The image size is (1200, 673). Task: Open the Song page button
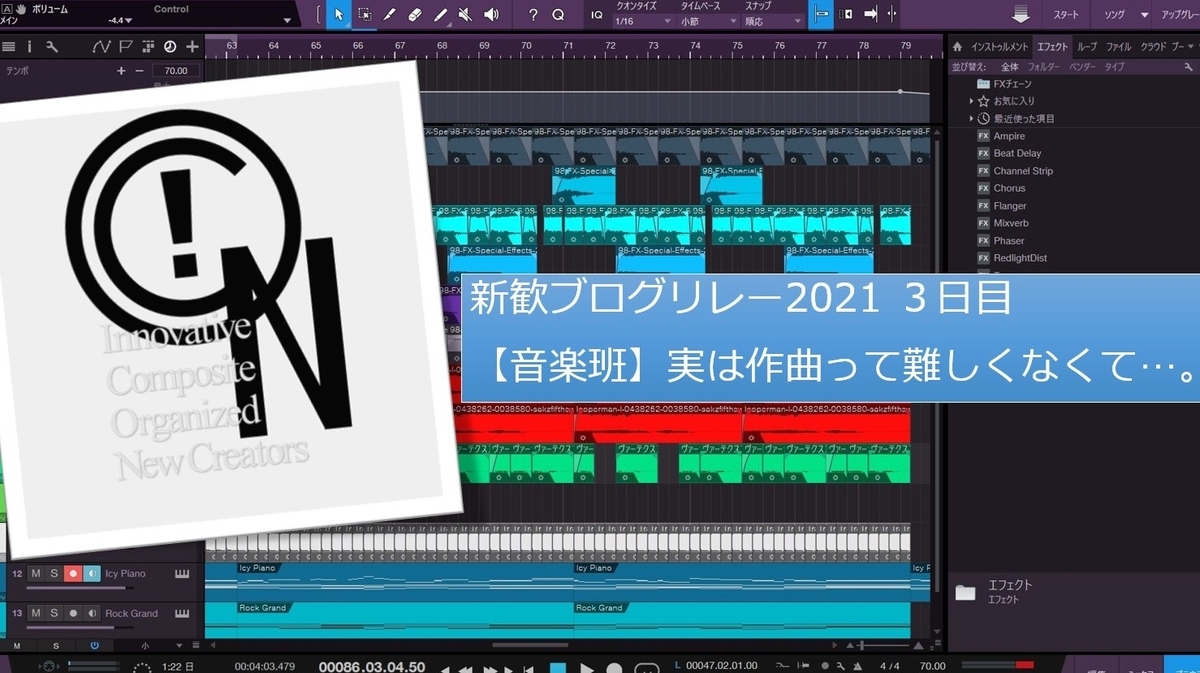pos(1114,15)
